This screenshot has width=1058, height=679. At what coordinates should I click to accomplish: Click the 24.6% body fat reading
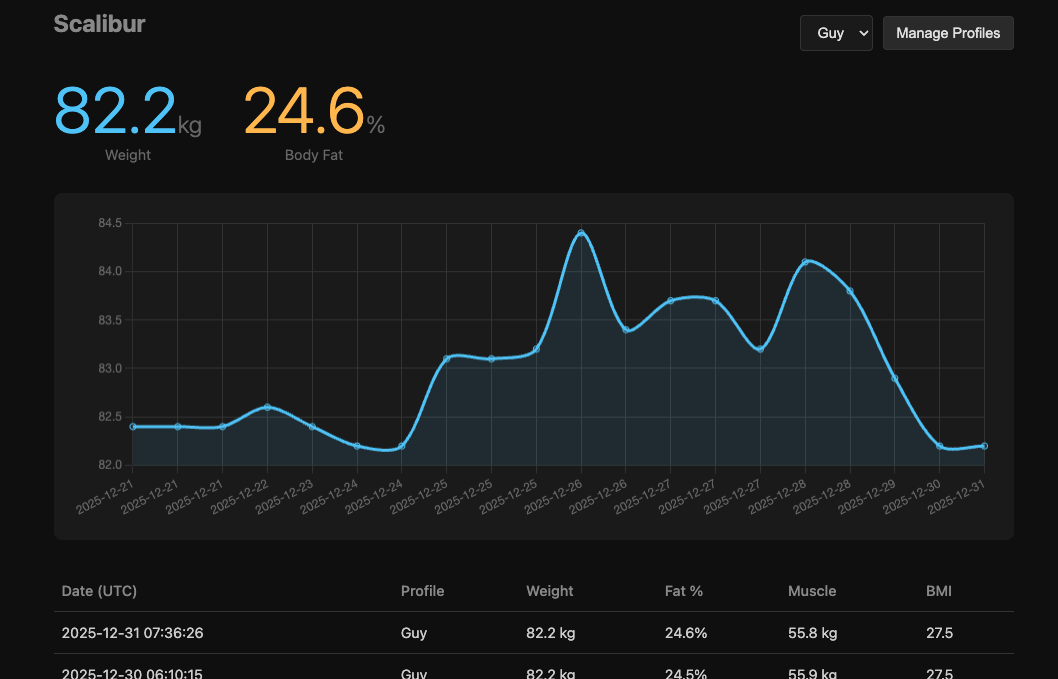313,112
